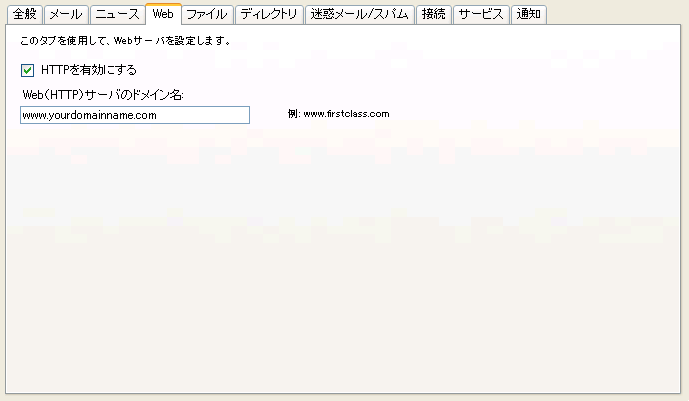The image size is (689, 401).
Task: Click the HTTPを有効にする label text
Action: click(88, 70)
